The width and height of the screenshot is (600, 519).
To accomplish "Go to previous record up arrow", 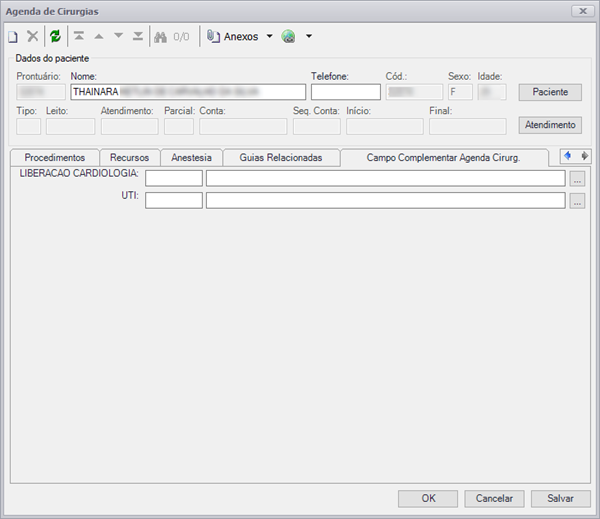I will pos(99,36).
